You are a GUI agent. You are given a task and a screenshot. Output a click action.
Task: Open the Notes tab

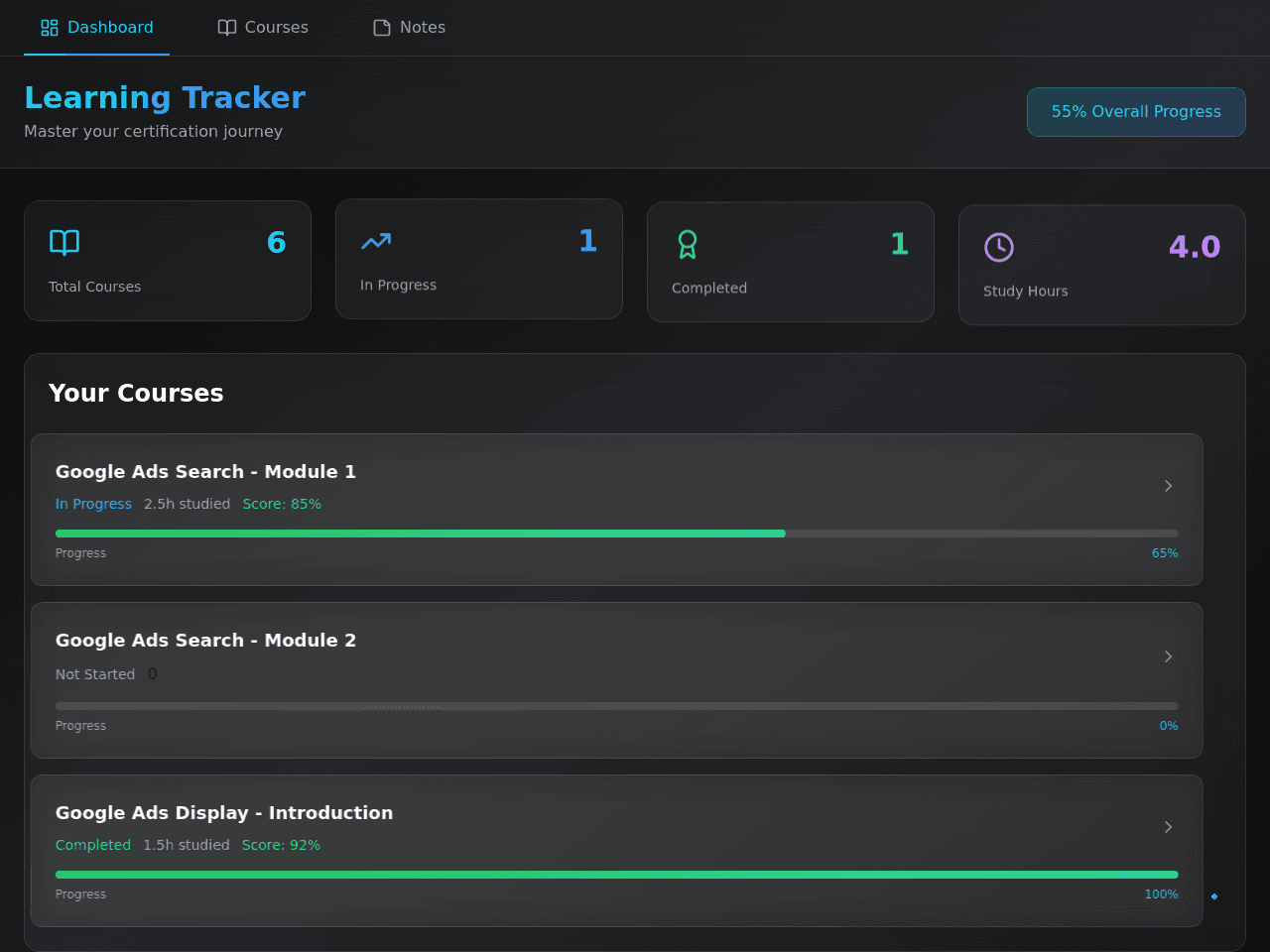(x=409, y=28)
